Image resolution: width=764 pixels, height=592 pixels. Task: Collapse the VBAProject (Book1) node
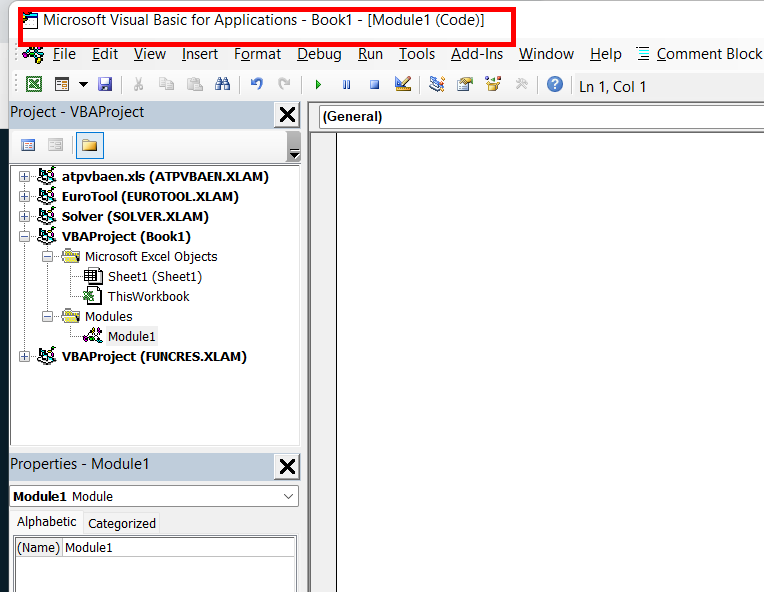(24, 236)
